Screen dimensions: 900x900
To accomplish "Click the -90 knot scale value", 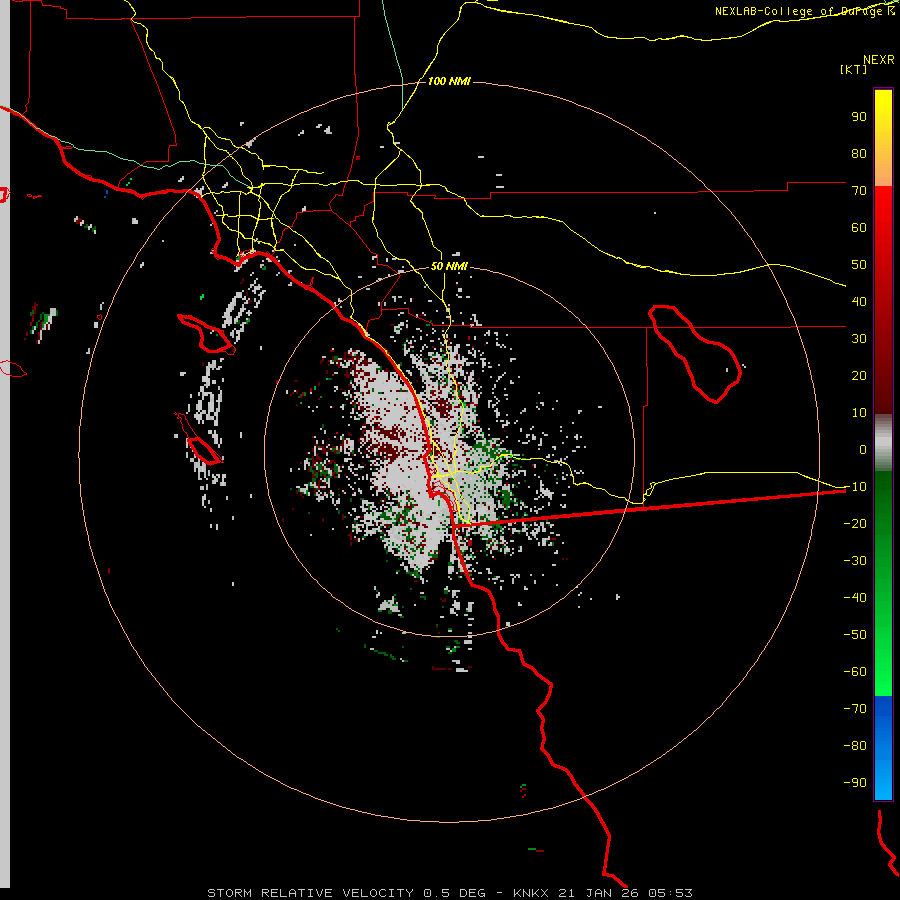I will (x=855, y=782).
